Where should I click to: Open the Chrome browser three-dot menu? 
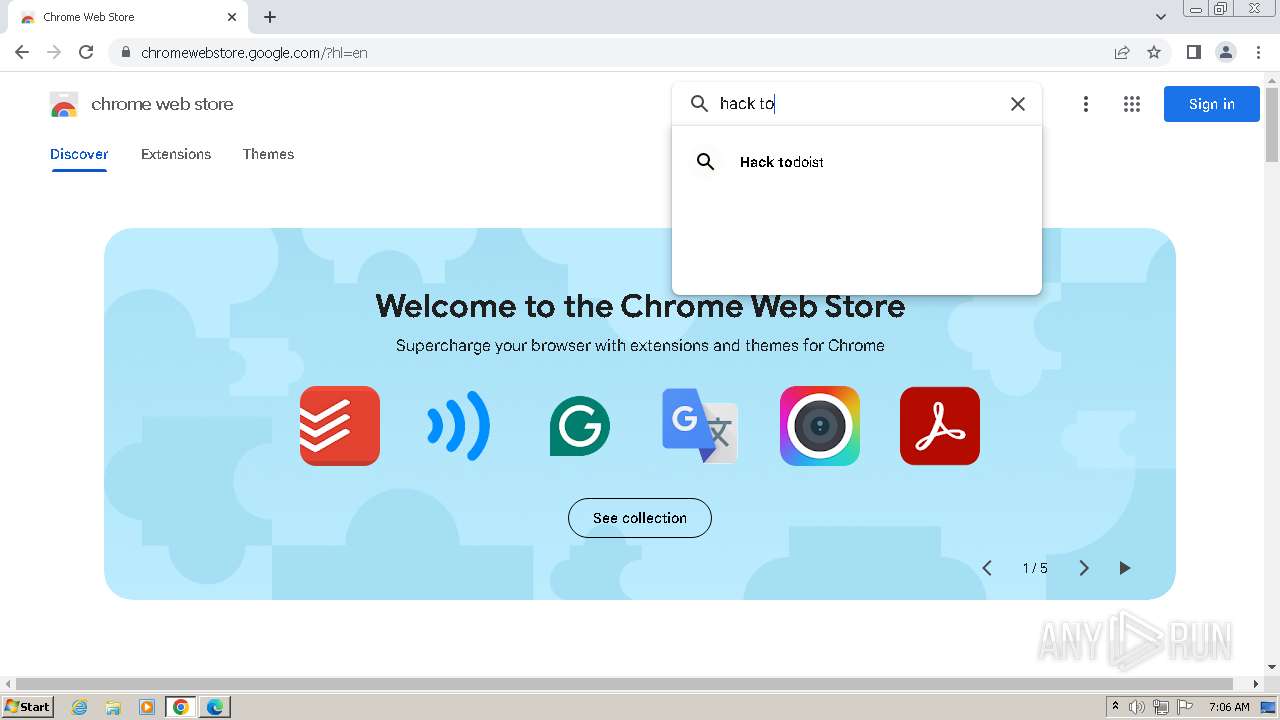[1259, 52]
